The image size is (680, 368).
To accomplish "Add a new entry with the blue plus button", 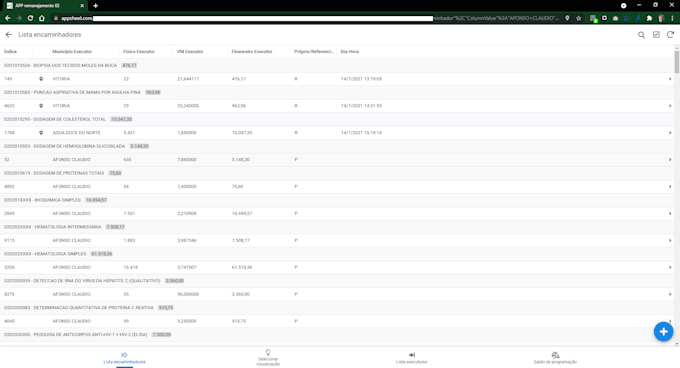I will (663, 332).
